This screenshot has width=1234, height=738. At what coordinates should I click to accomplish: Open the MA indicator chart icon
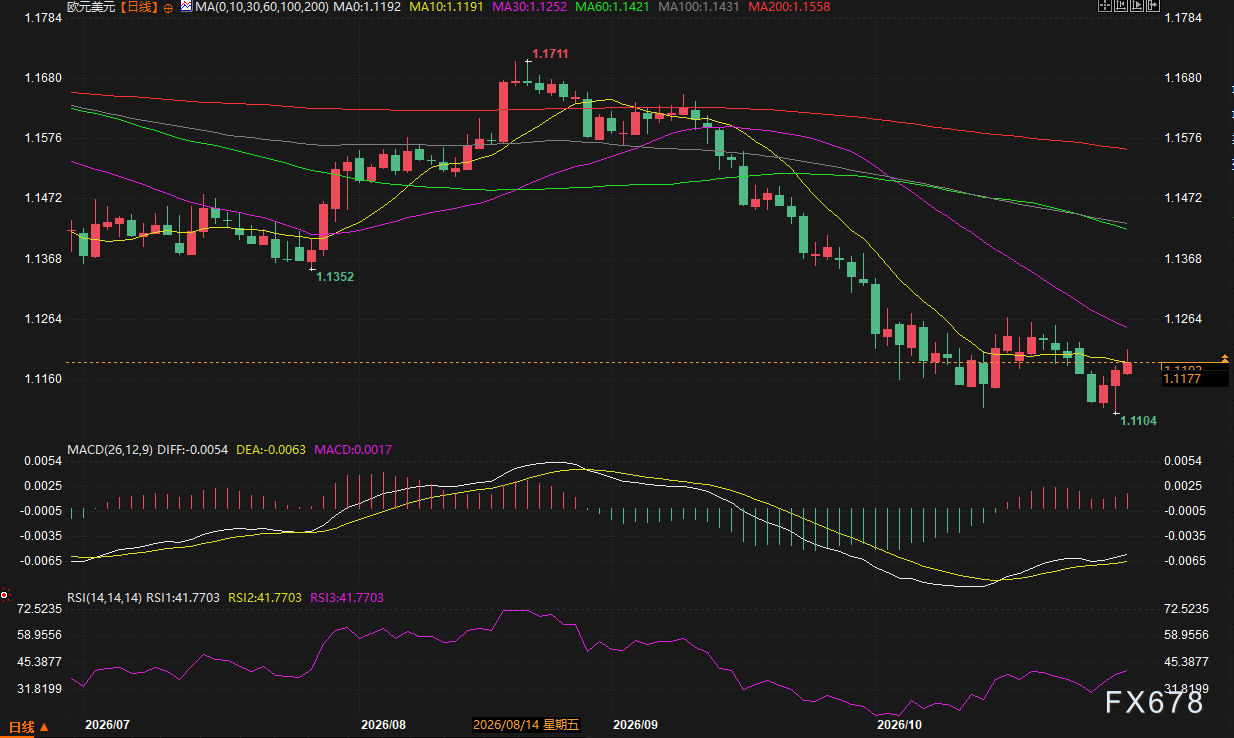(186, 7)
